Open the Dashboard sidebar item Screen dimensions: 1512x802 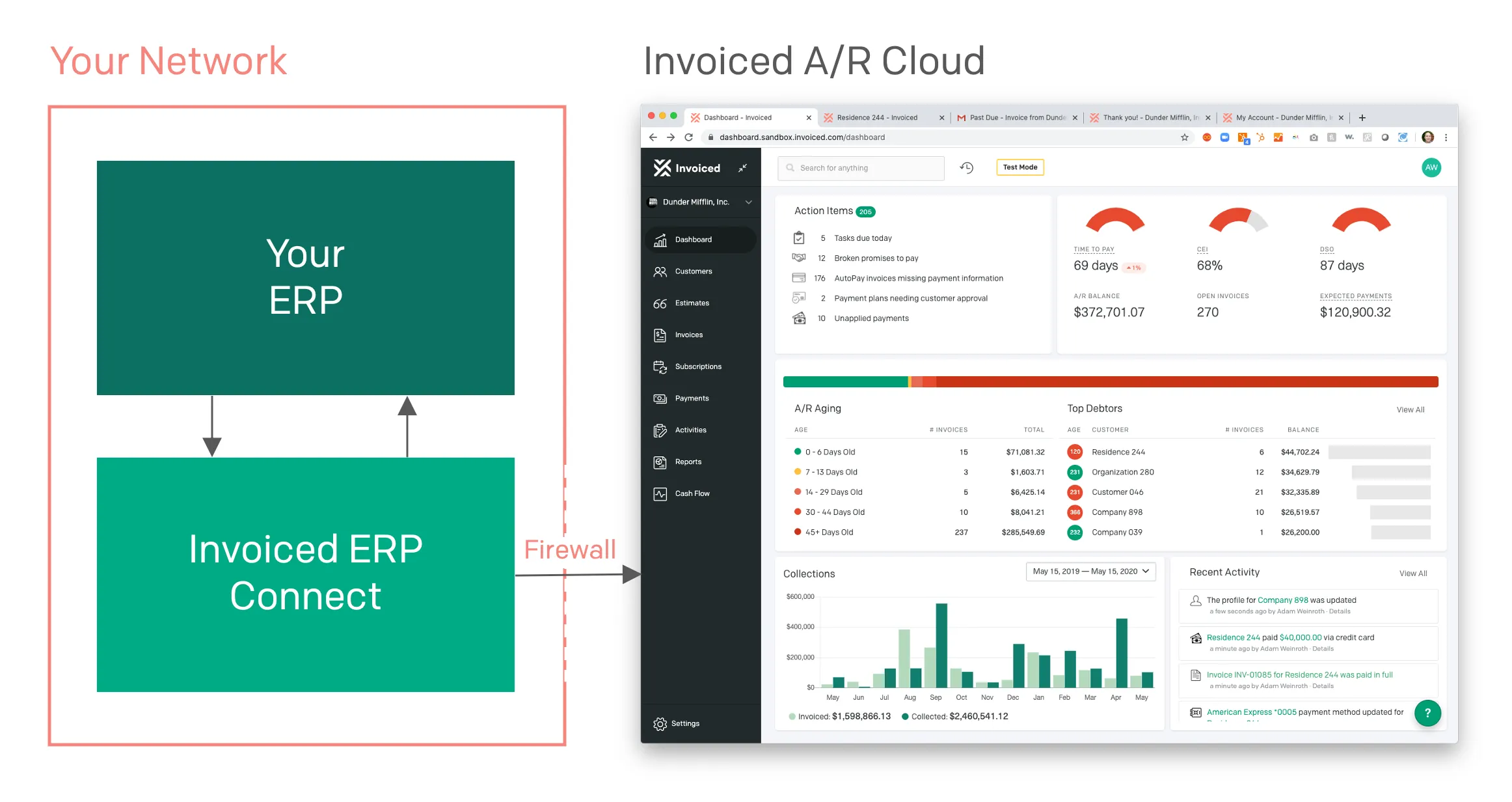(701, 240)
